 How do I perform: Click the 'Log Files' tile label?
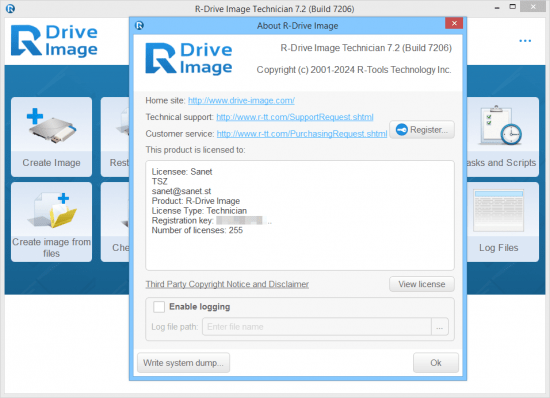(499, 248)
